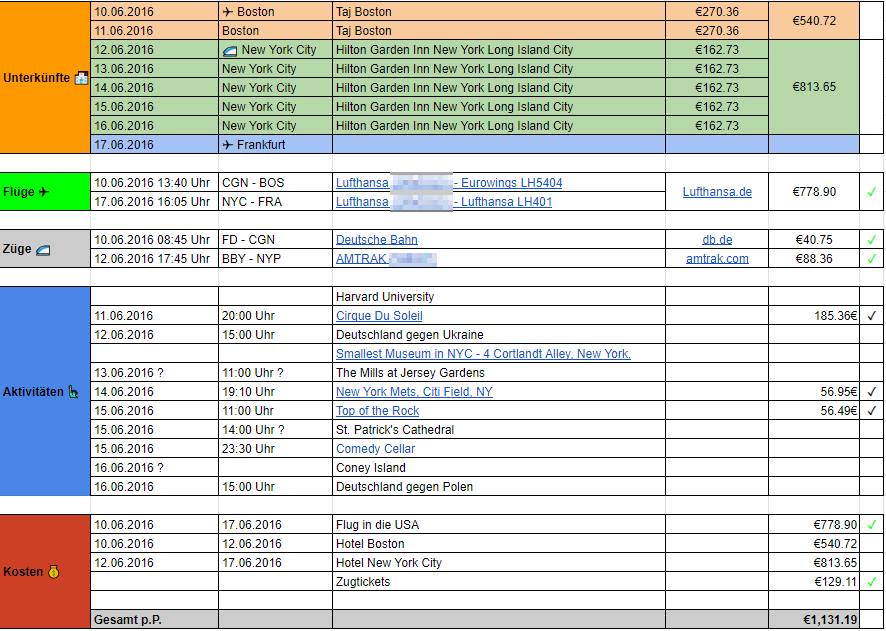This screenshot has height=631, width=886.
Task: Click the airplane icon in the 10.06.2016 Boston cell
Action: 227,12
